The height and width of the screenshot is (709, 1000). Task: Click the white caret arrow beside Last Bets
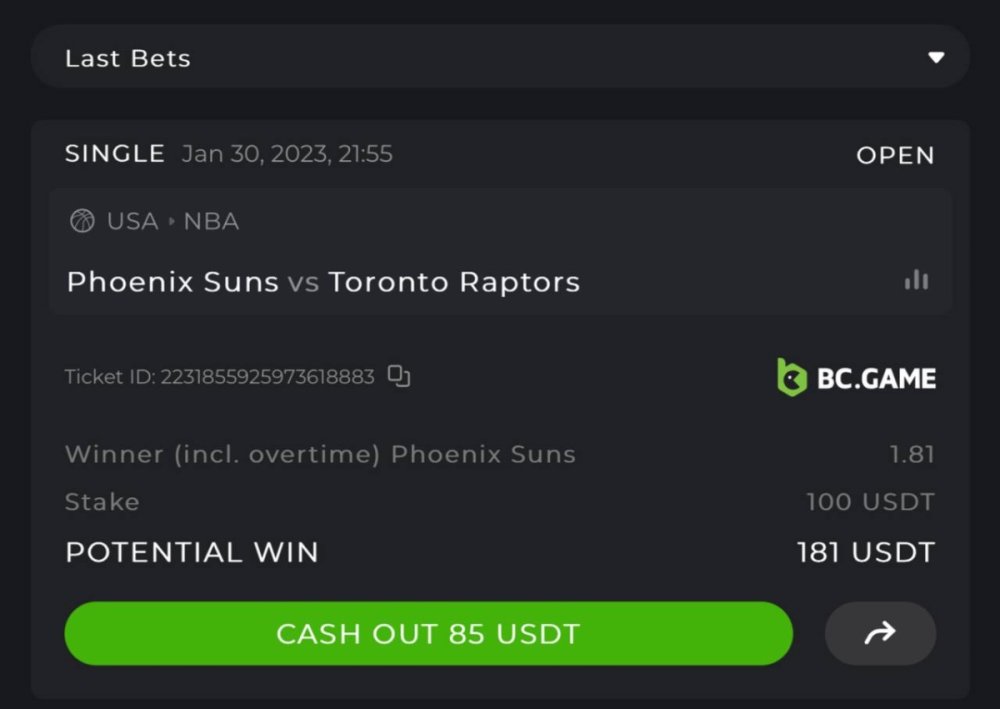coord(936,58)
